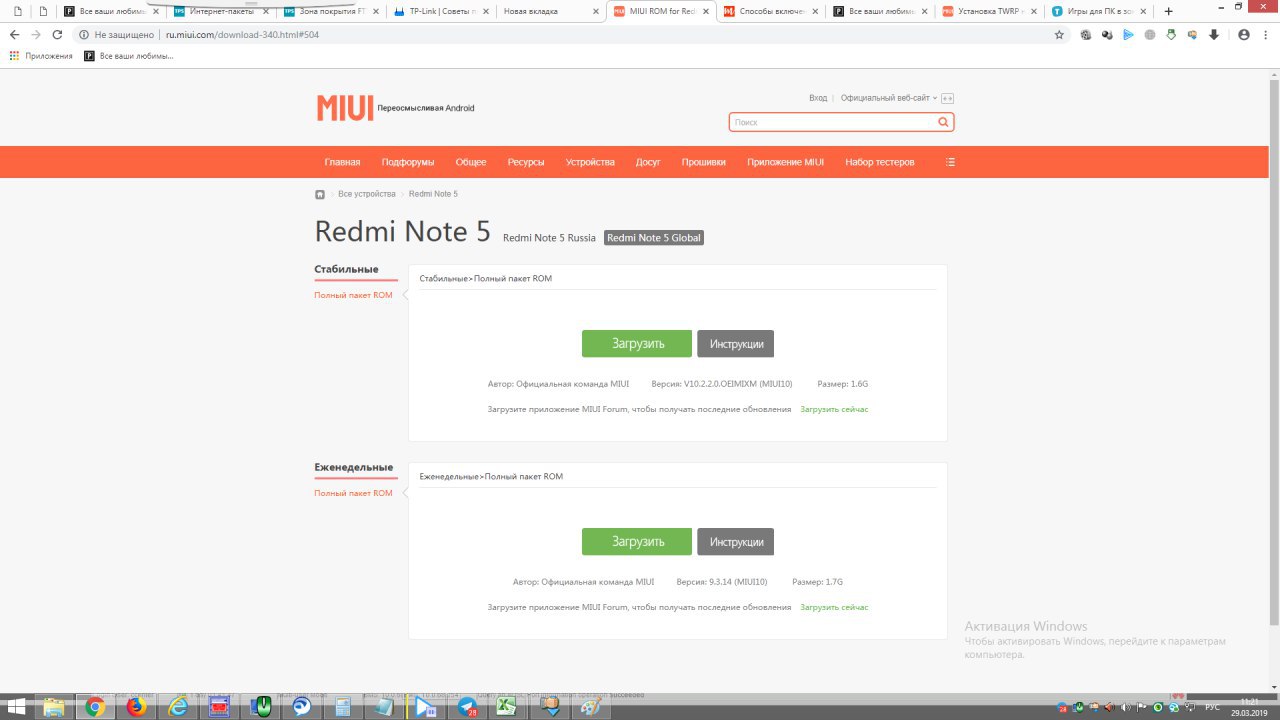The width and height of the screenshot is (1280, 720).
Task: Open Все ваши любимы bookmark
Action: [129, 56]
